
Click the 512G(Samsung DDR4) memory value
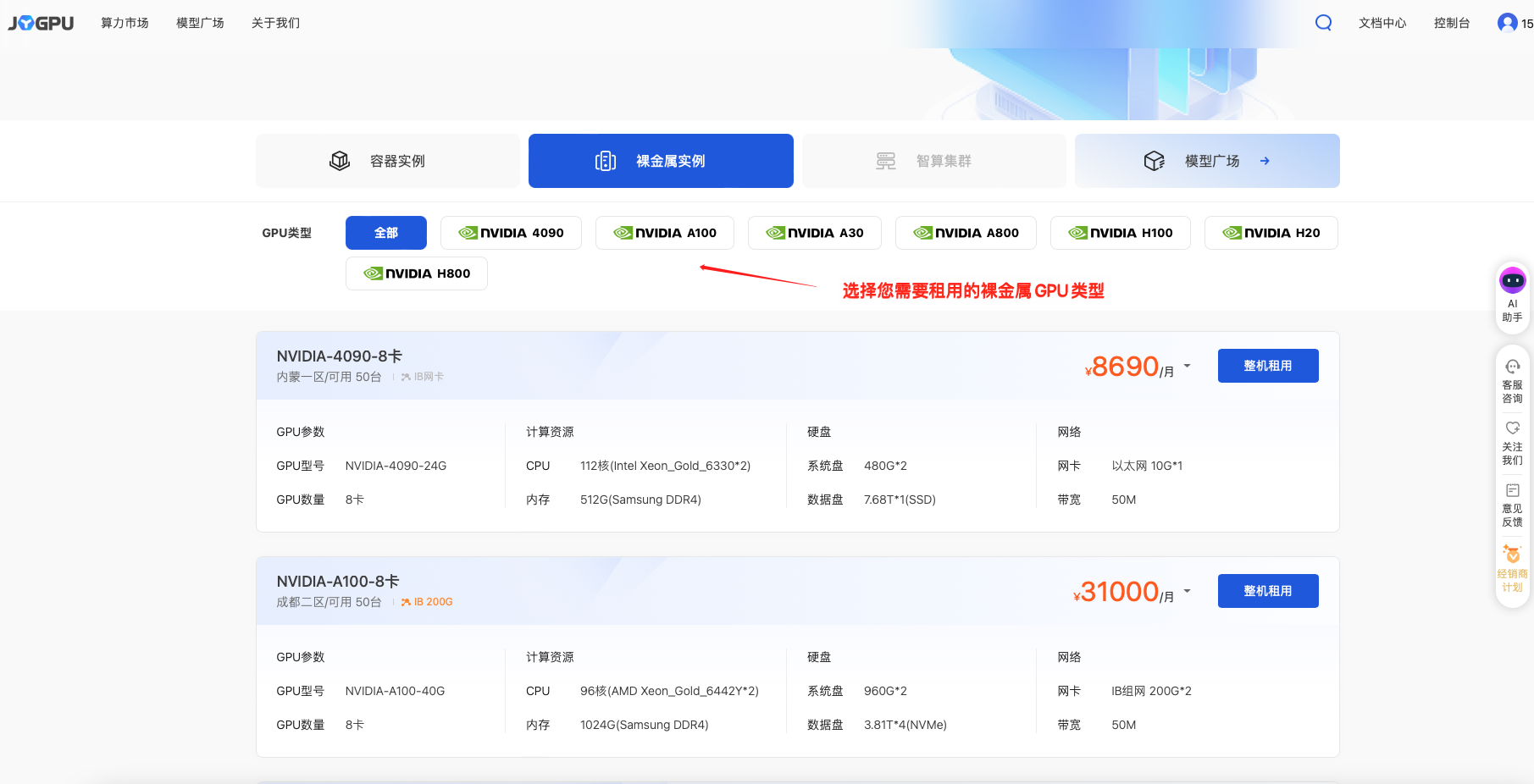pos(640,500)
